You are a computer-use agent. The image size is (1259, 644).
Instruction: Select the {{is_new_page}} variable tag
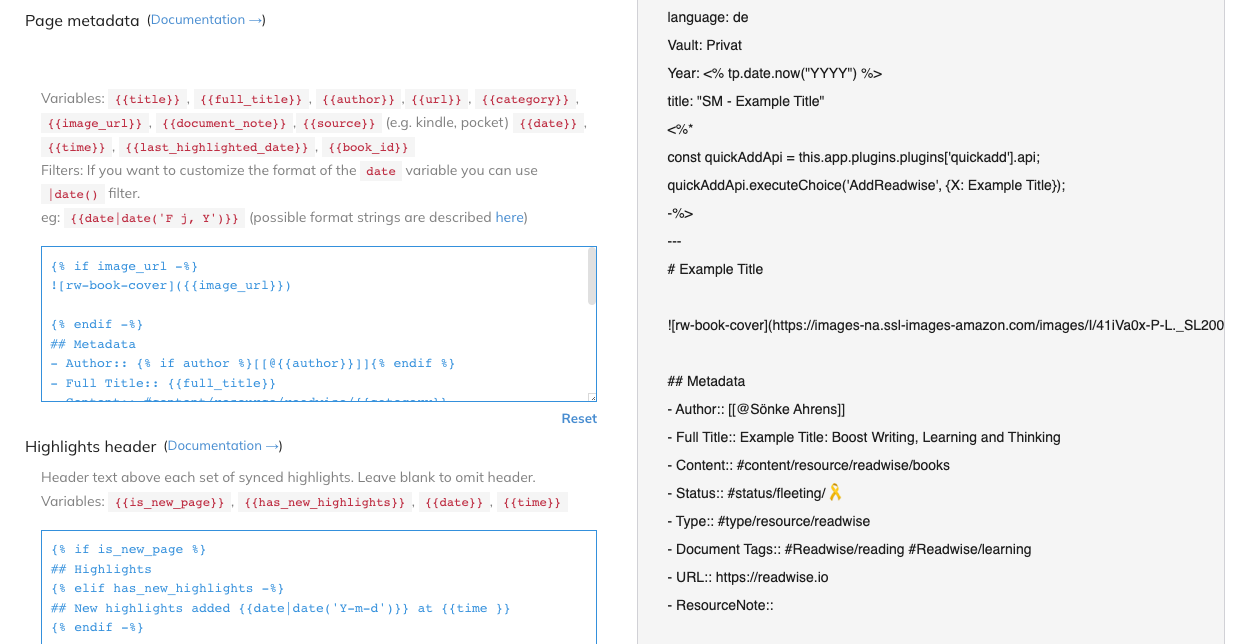pyautogui.click(x=169, y=502)
